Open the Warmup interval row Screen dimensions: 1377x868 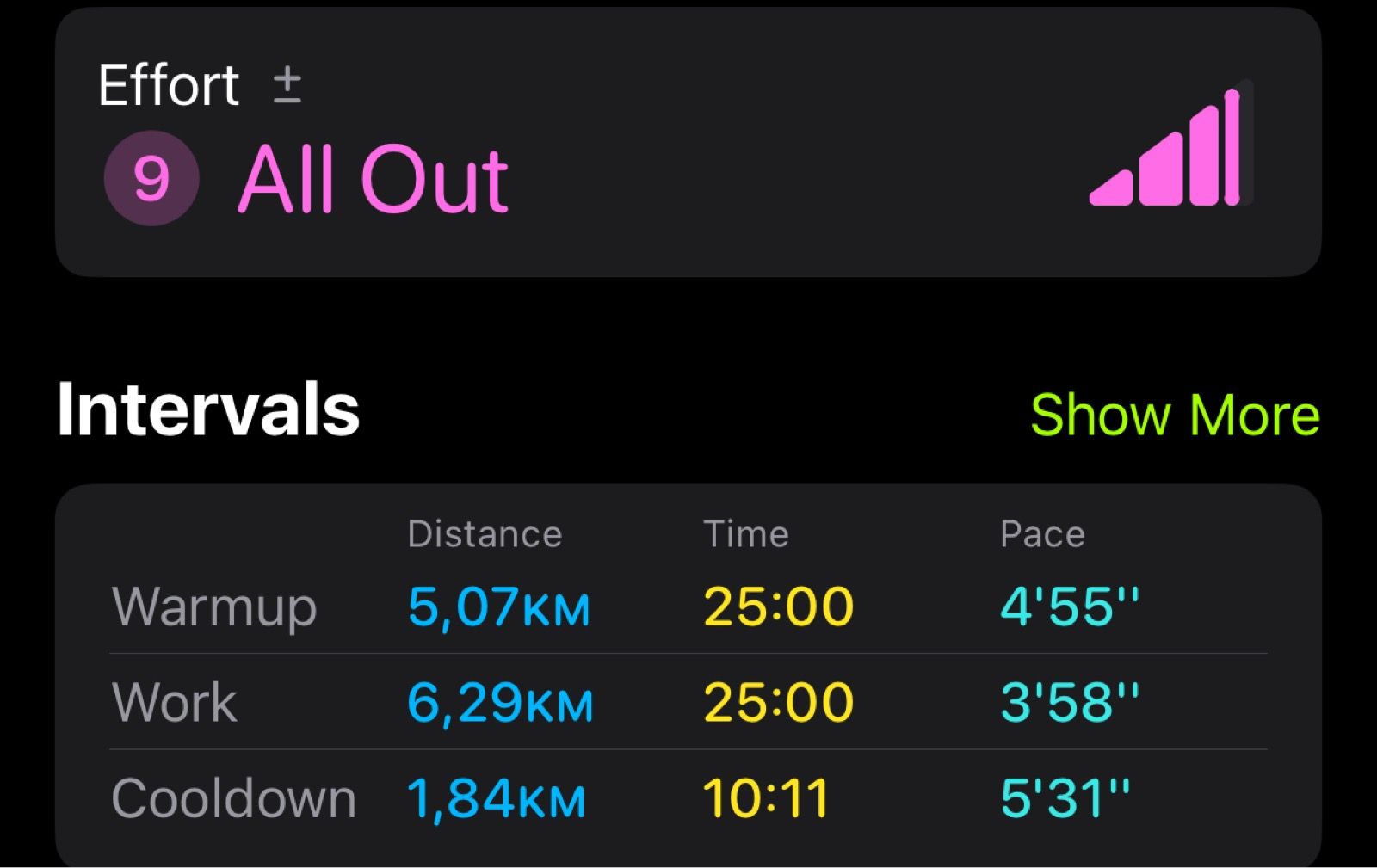point(214,606)
